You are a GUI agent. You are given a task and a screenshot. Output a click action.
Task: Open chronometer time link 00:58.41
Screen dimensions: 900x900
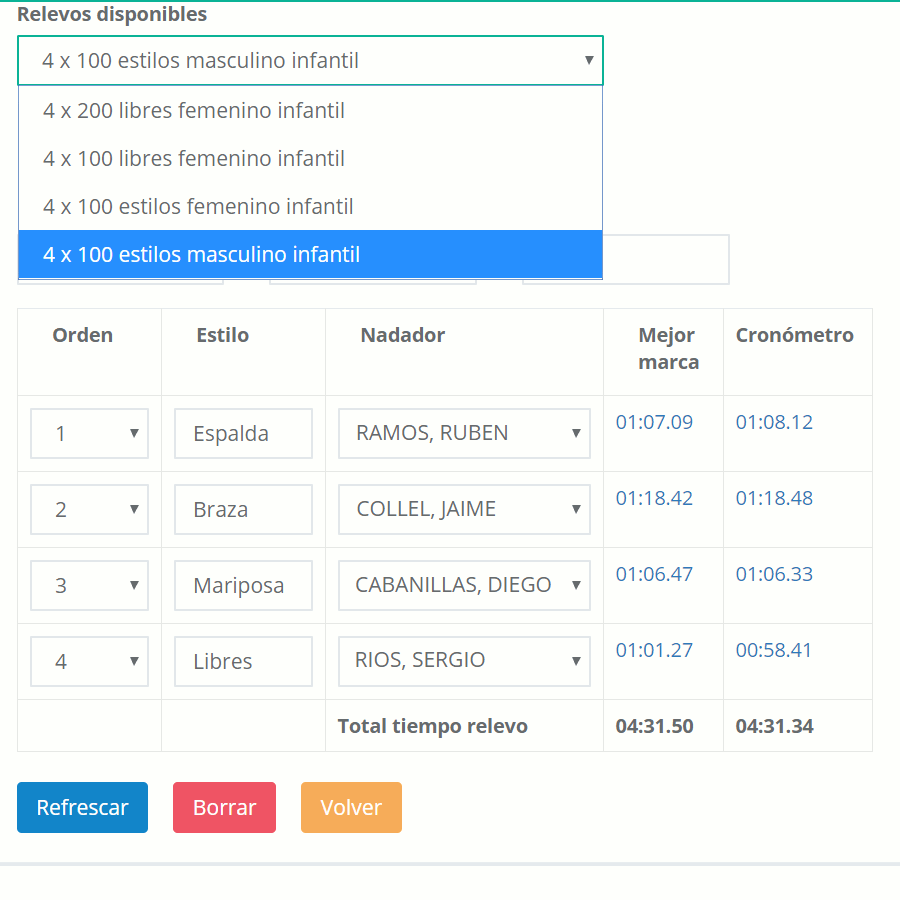pyautogui.click(x=774, y=650)
